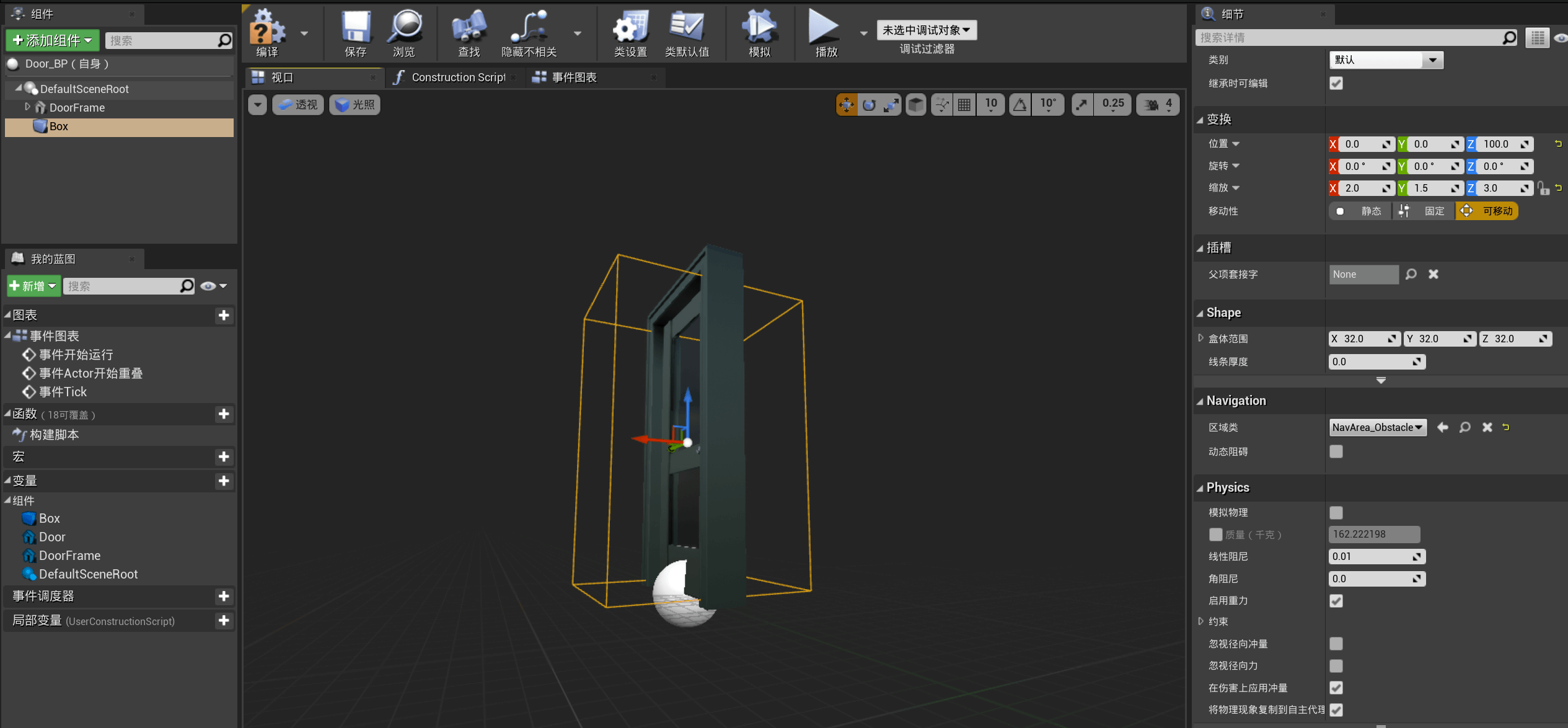Save the blueprint with 保存 icon
This screenshot has height=728, width=1568.
[x=356, y=33]
